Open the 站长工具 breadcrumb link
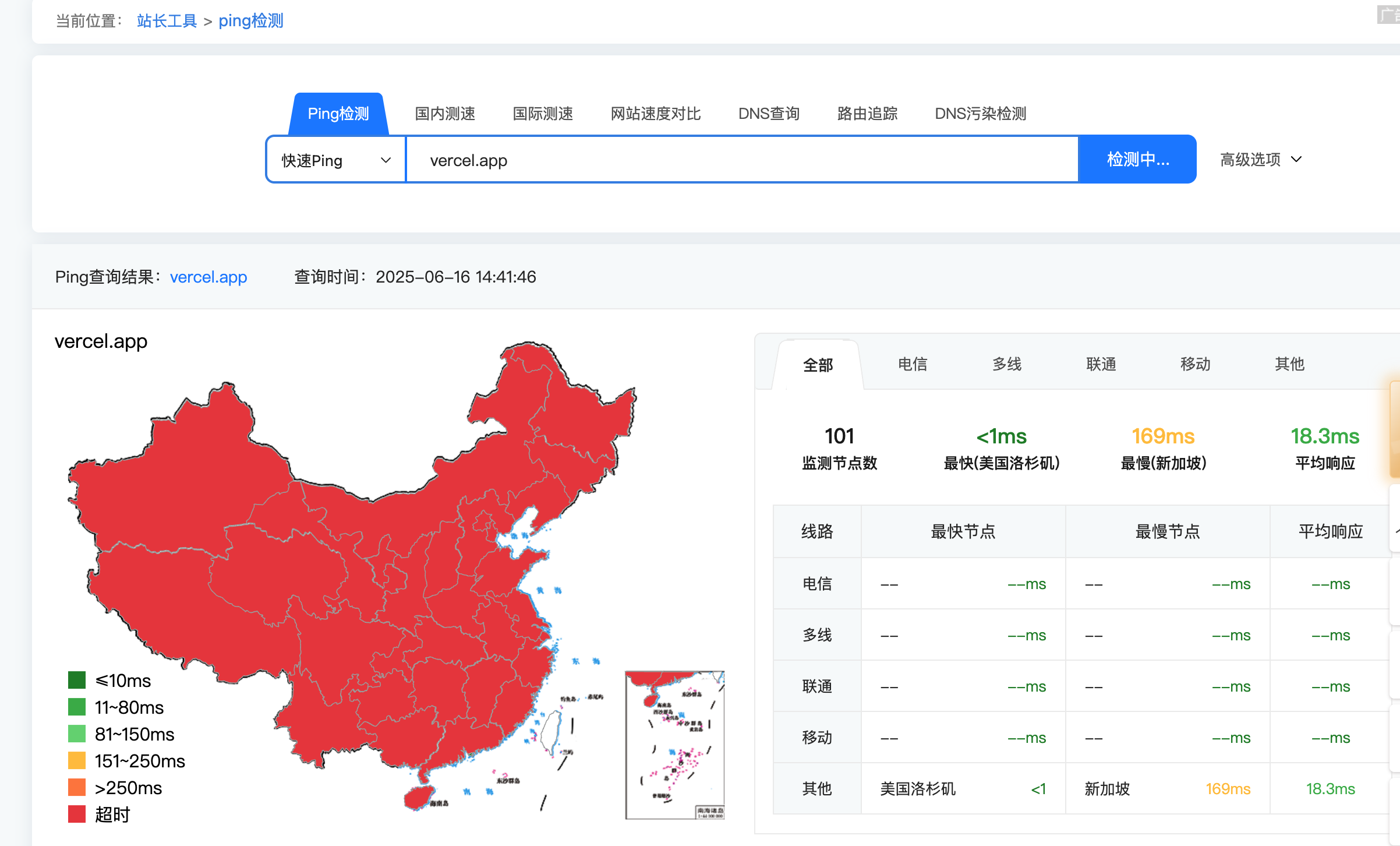Image resolution: width=1400 pixels, height=846 pixels. (167, 21)
